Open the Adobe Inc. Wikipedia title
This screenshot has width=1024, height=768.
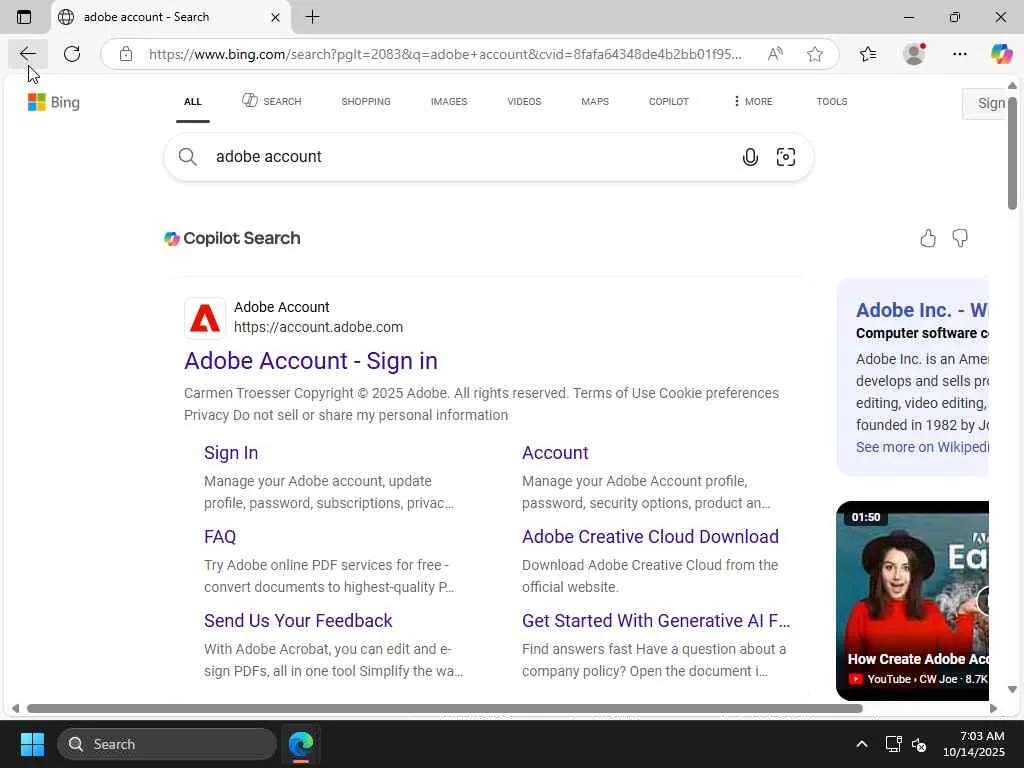pyautogui.click(x=921, y=310)
